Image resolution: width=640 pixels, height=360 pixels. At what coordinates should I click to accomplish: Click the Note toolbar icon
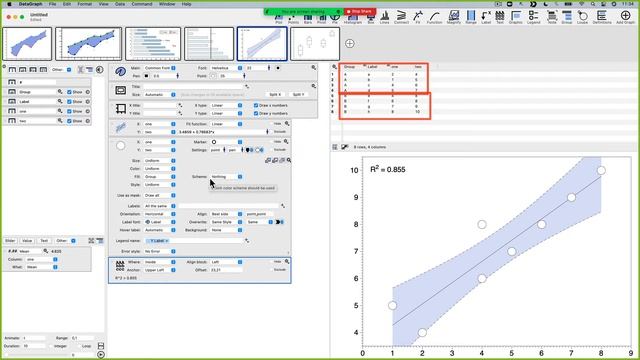pyautogui.click(x=551, y=17)
